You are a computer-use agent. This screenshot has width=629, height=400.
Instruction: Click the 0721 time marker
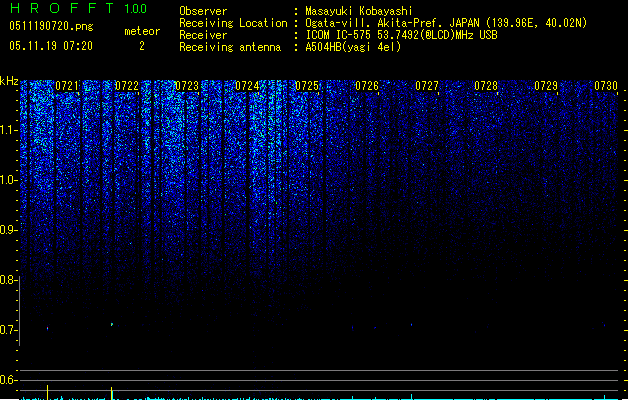(x=67, y=86)
